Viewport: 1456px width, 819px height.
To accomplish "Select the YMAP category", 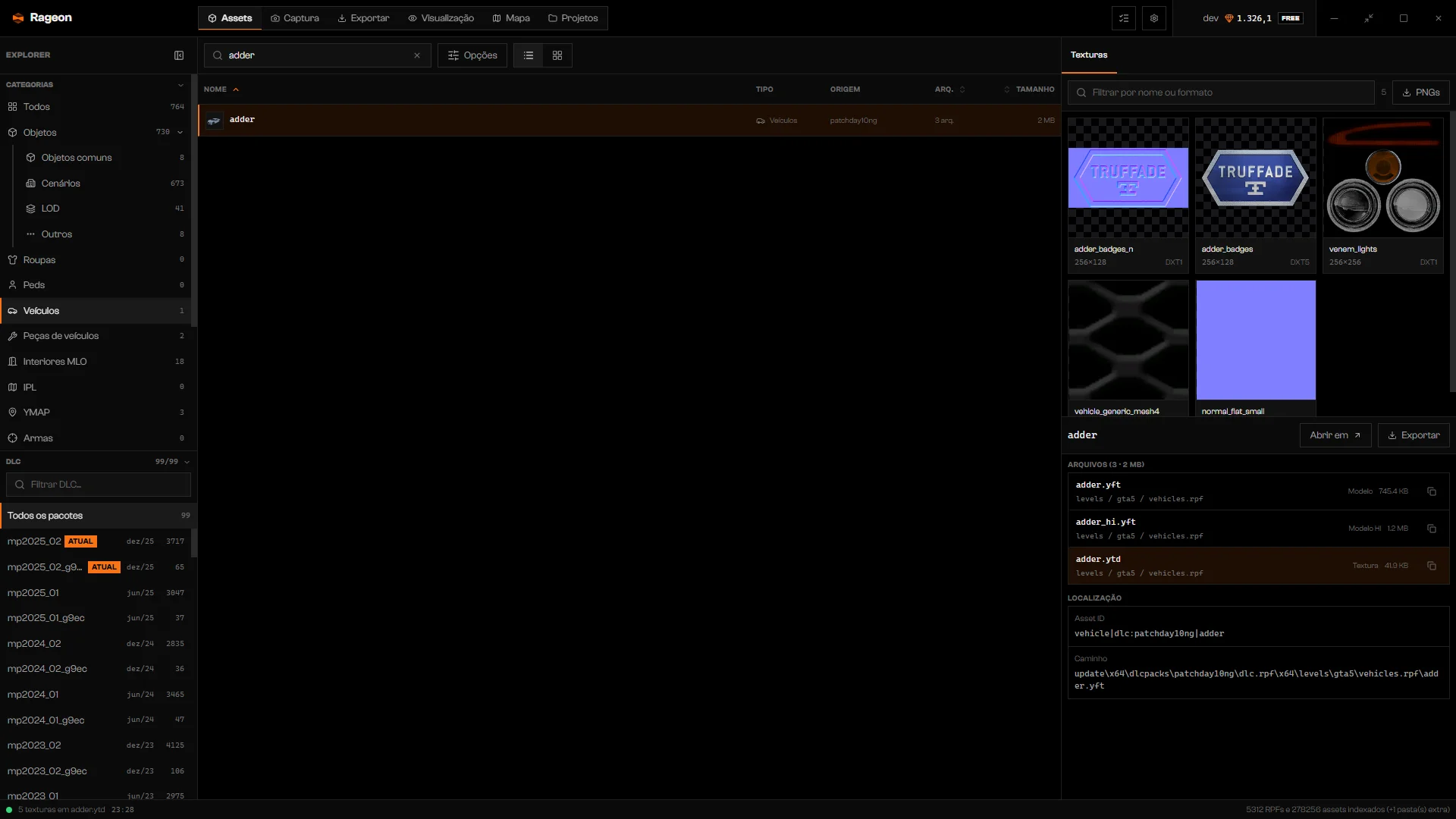I will tap(96, 413).
